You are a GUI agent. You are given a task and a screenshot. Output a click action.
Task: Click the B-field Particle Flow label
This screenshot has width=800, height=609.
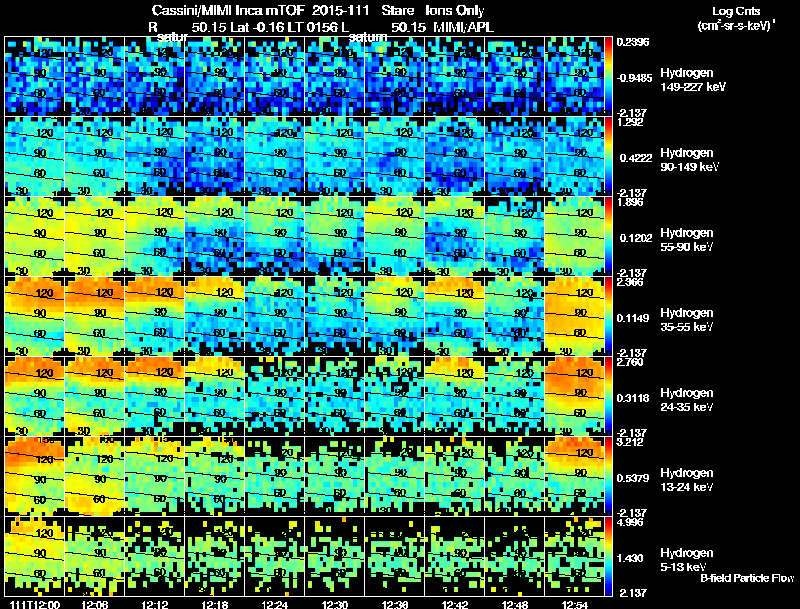[x=747, y=578]
